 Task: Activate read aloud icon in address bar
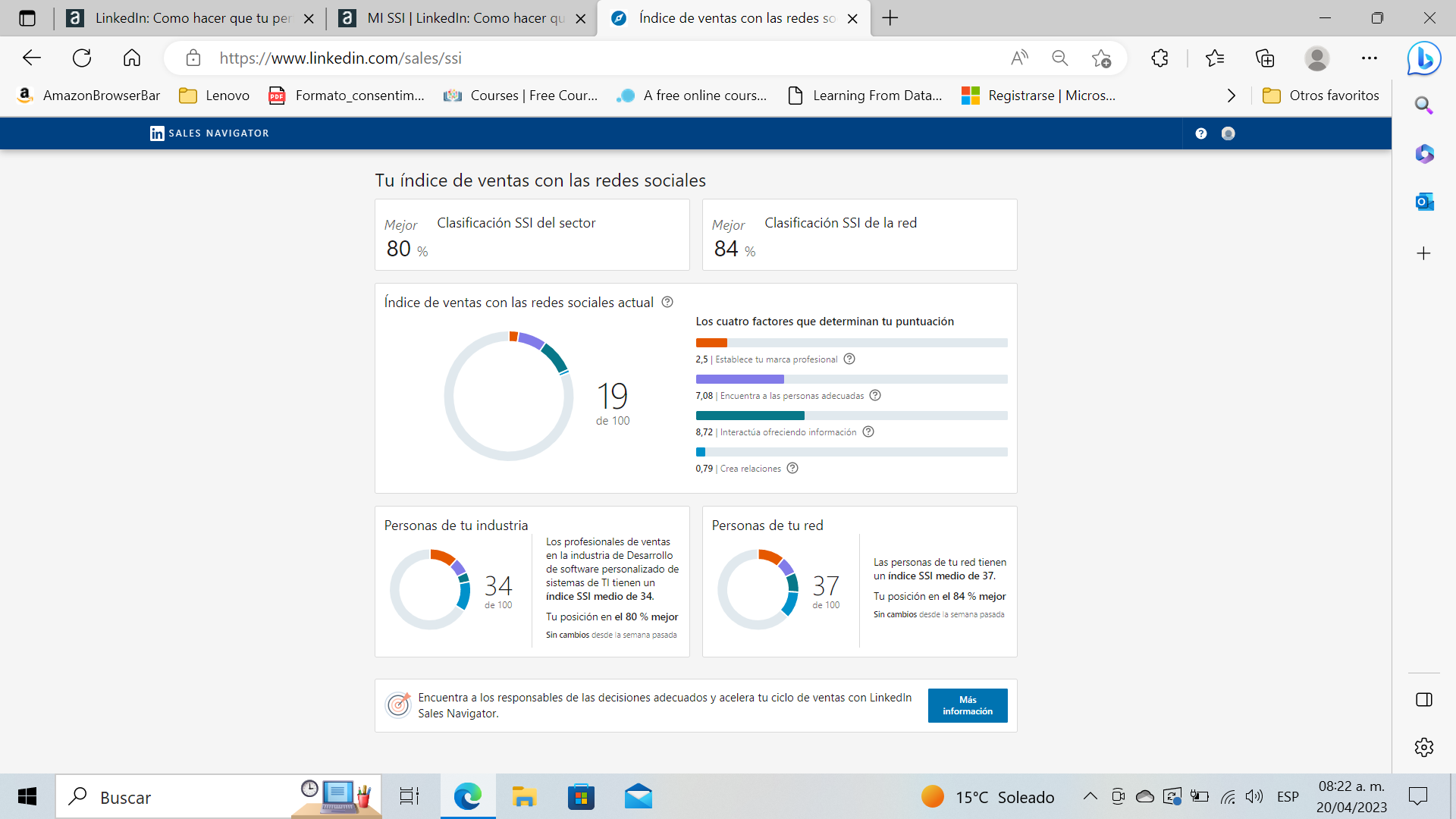[x=1020, y=58]
